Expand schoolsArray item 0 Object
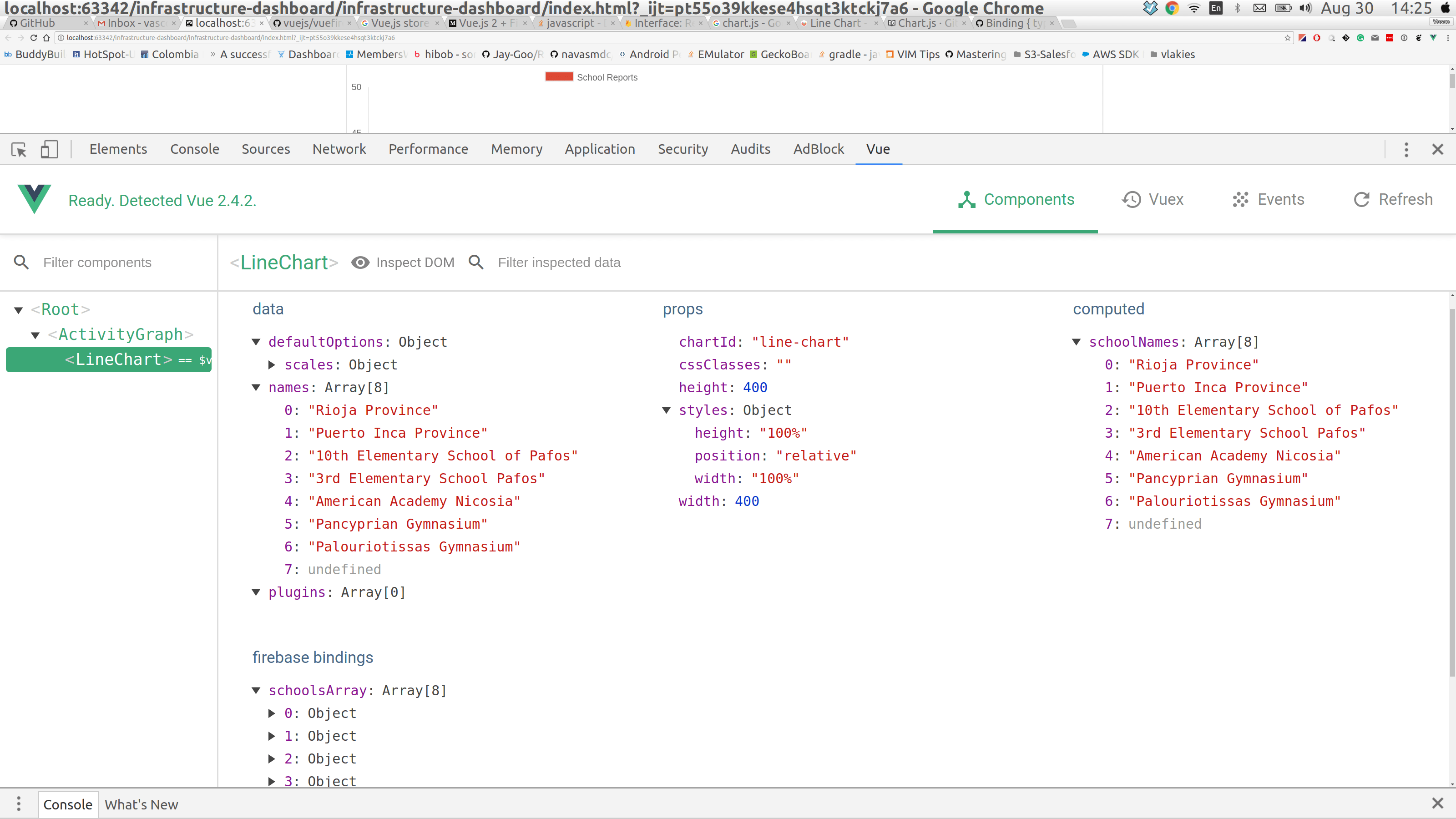This screenshot has width=1456, height=819. point(272,713)
